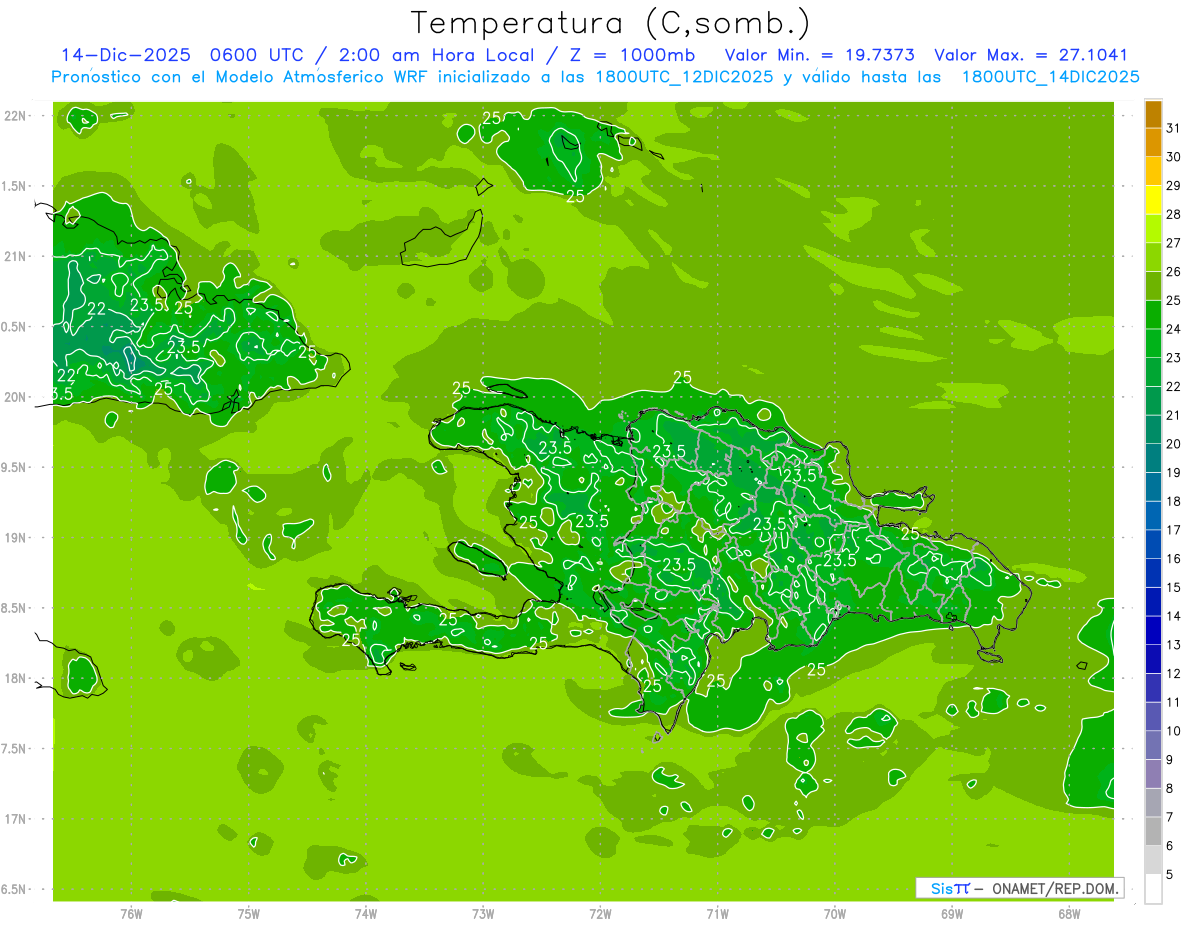1200x927 pixels.
Task: Click the color swatch above 31 on the scale
Action: click(x=1153, y=113)
